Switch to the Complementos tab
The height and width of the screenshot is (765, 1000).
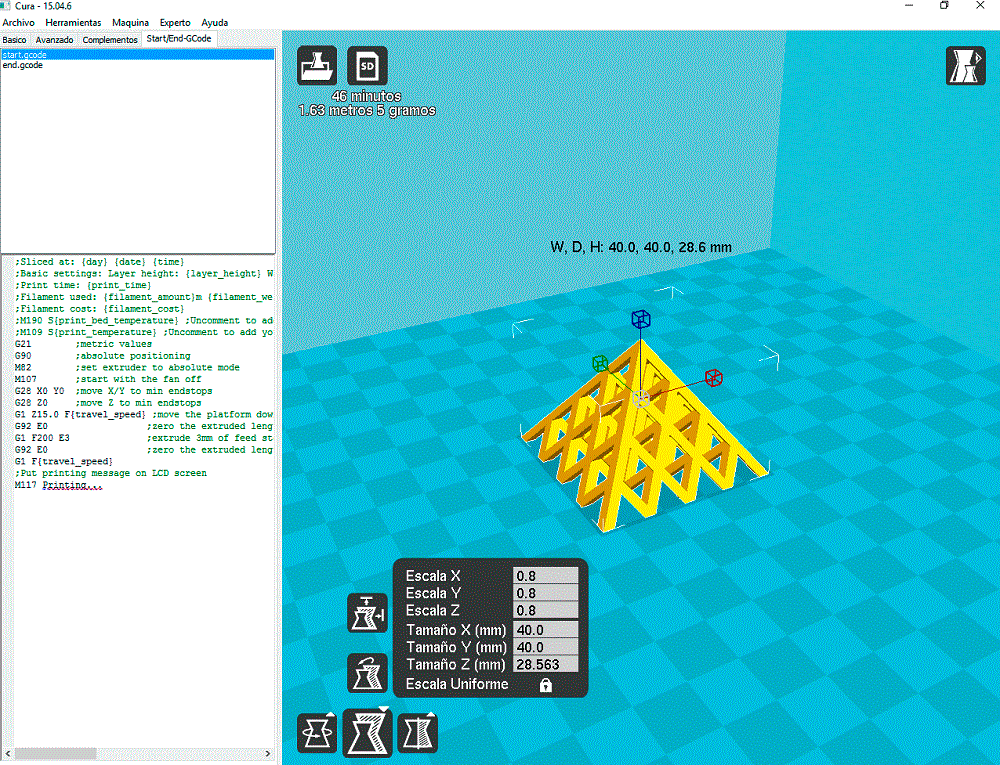tap(110, 40)
